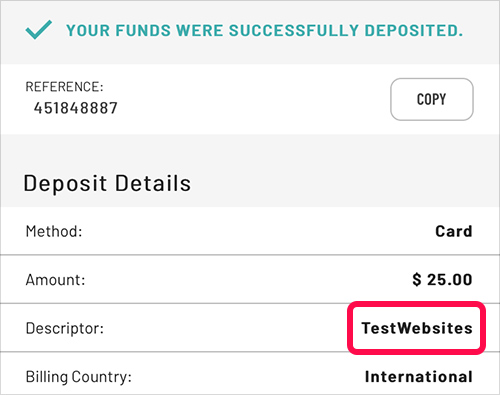
Task: Click the Card method value
Action: [454, 231]
